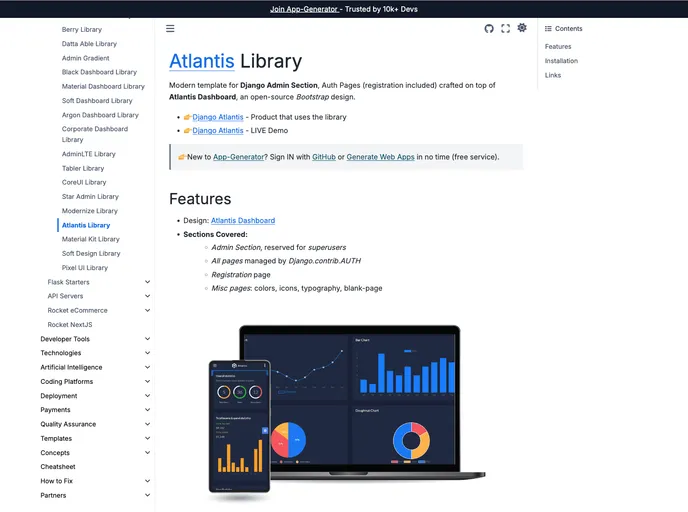Open Django Atlantis LIVE Demo link
This screenshot has width=688, height=512.
click(x=218, y=130)
